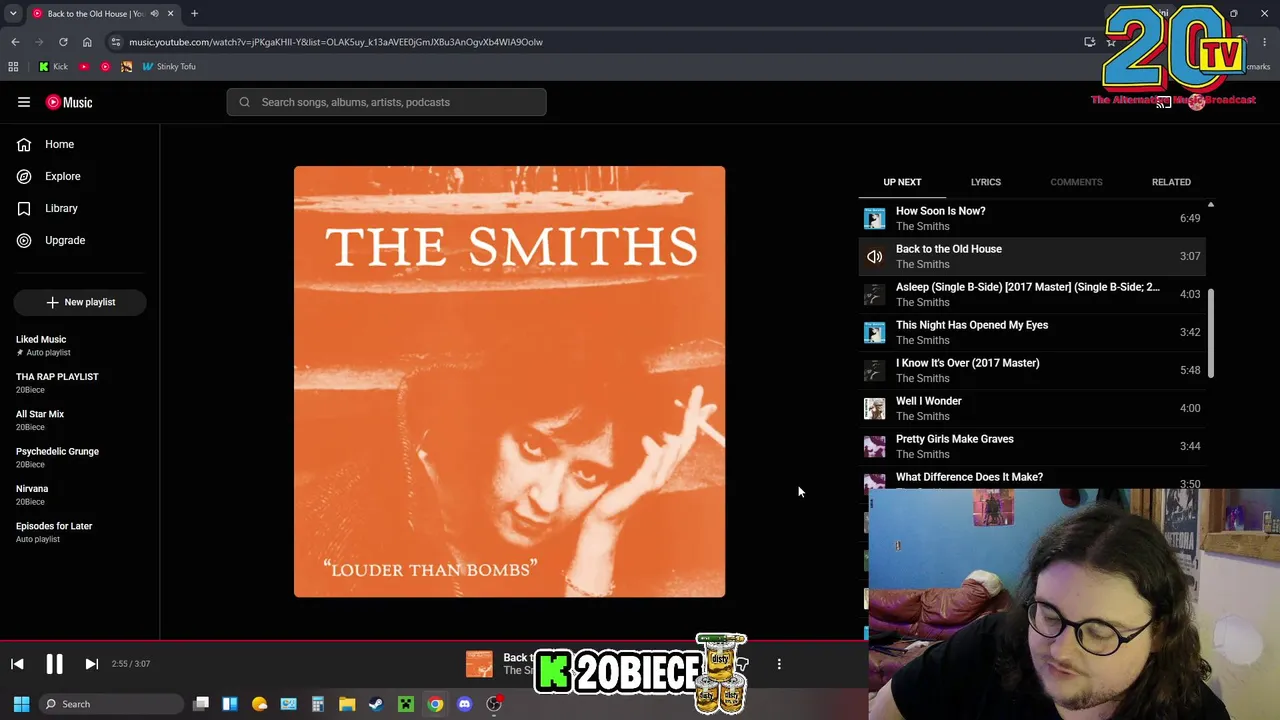Viewport: 1280px width, 720px height.
Task: Select Back to the Old House queue row
Action: pos(1032,256)
